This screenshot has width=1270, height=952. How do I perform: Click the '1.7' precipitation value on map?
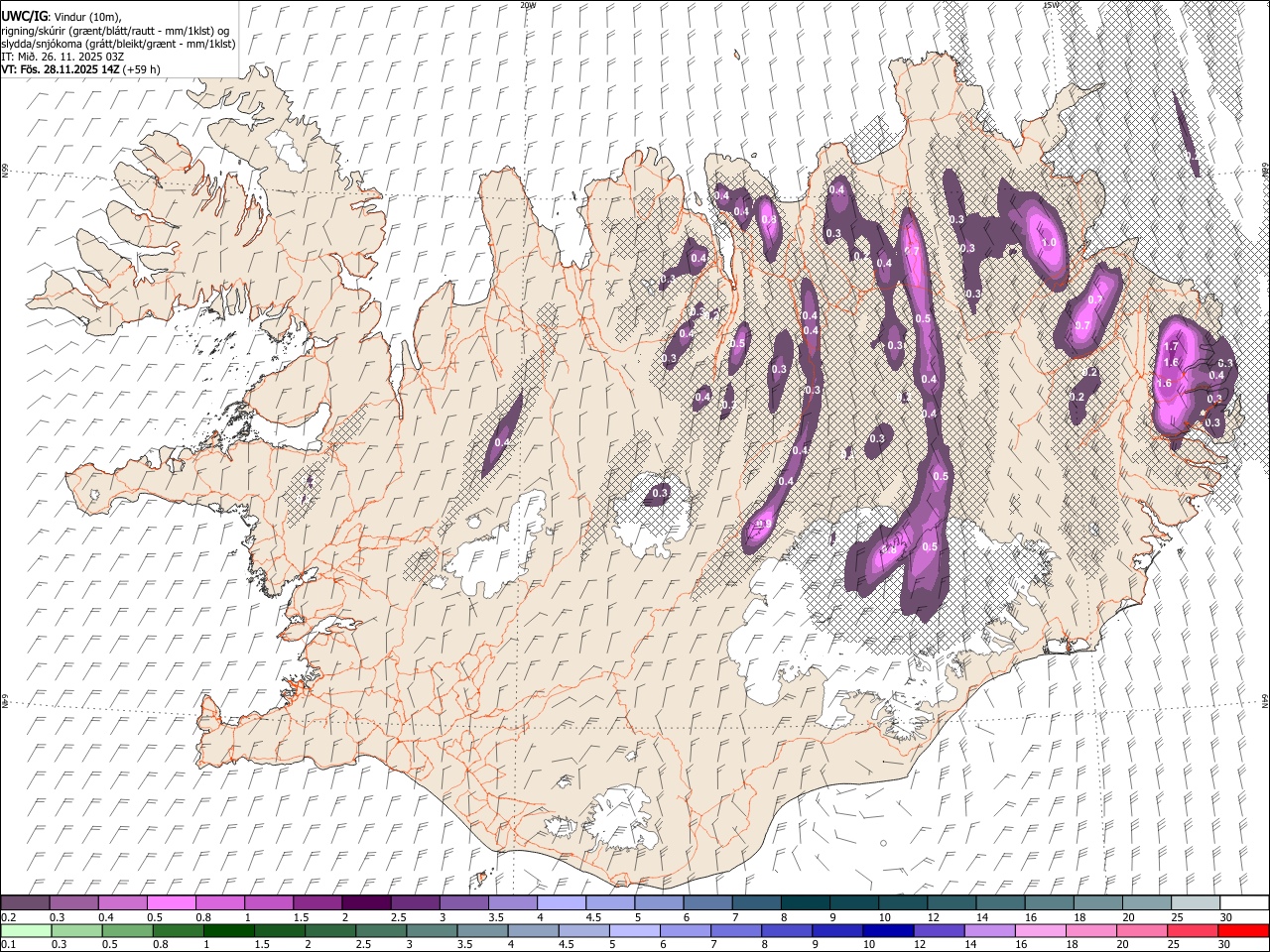(1171, 347)
